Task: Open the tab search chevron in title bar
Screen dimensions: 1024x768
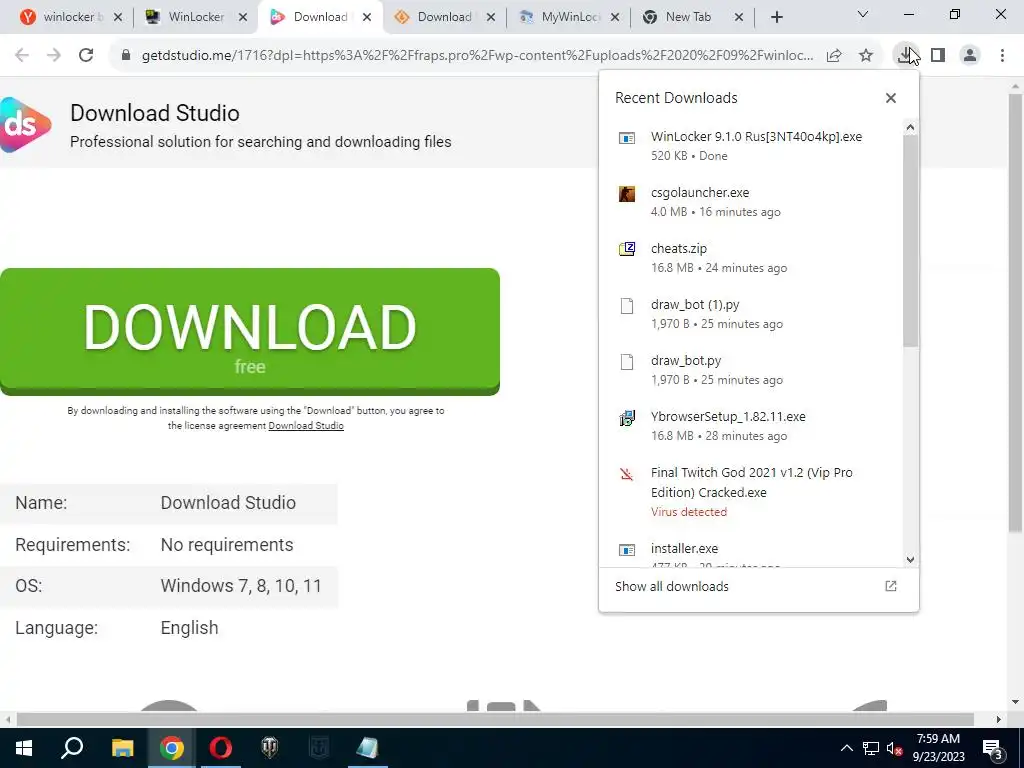Action: click(863, 14)
